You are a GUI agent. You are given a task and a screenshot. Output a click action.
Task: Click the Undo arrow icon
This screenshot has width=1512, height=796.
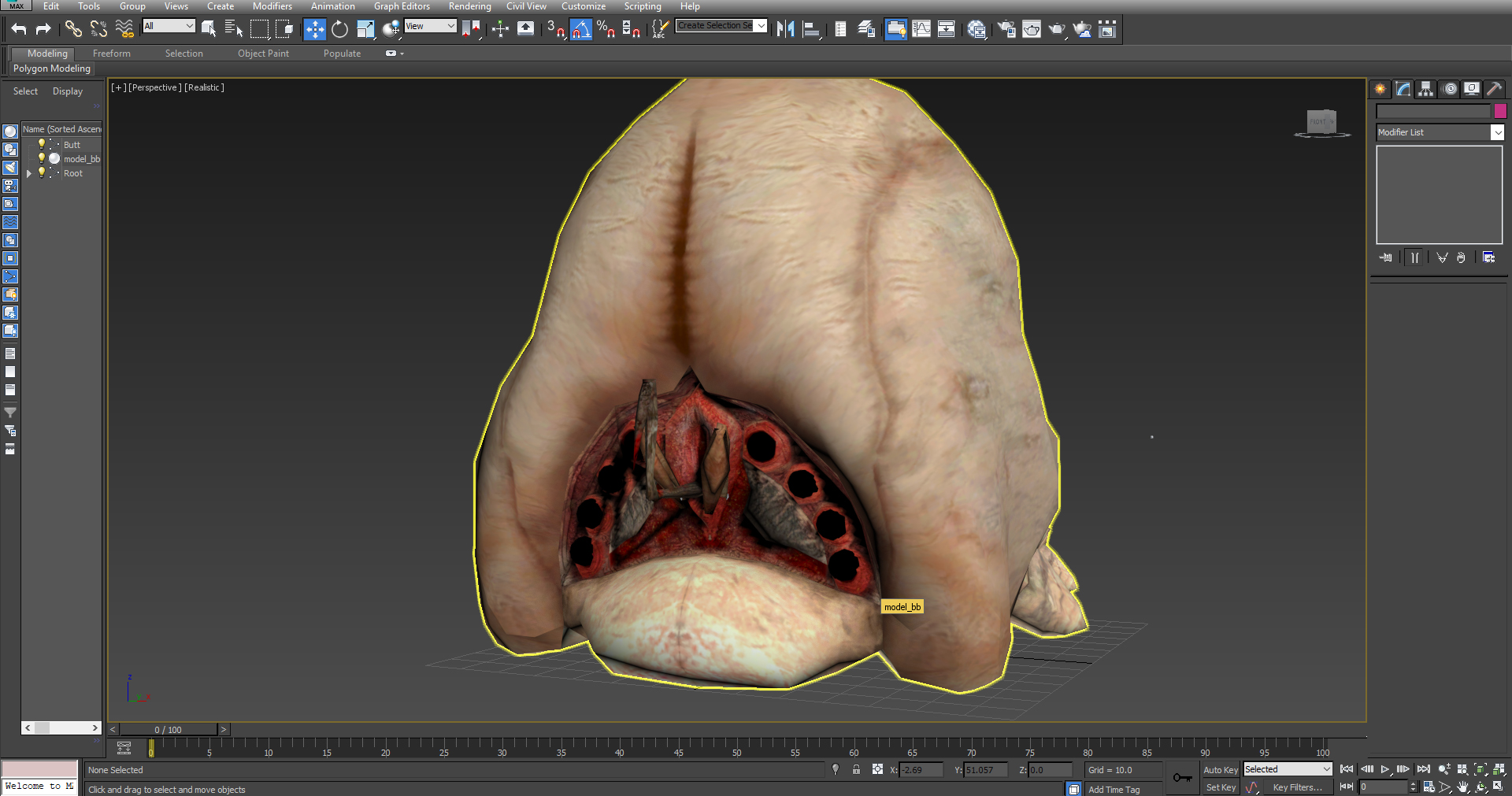coord(19,30)
